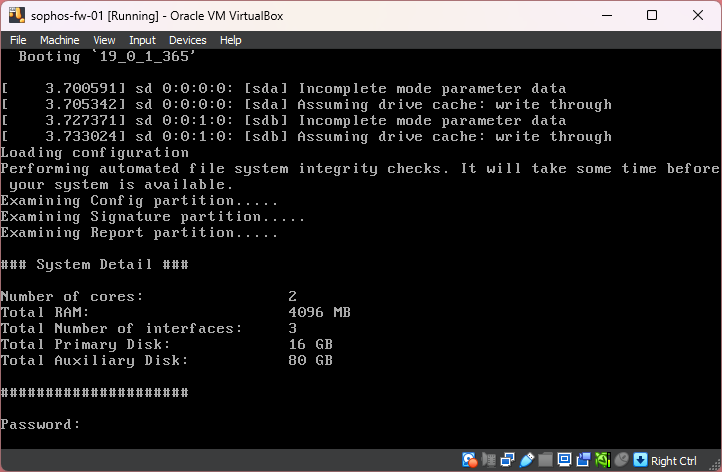Click the '80 GB' auxiliary disk value
722x472 pixels.
[x=310, y=361]
